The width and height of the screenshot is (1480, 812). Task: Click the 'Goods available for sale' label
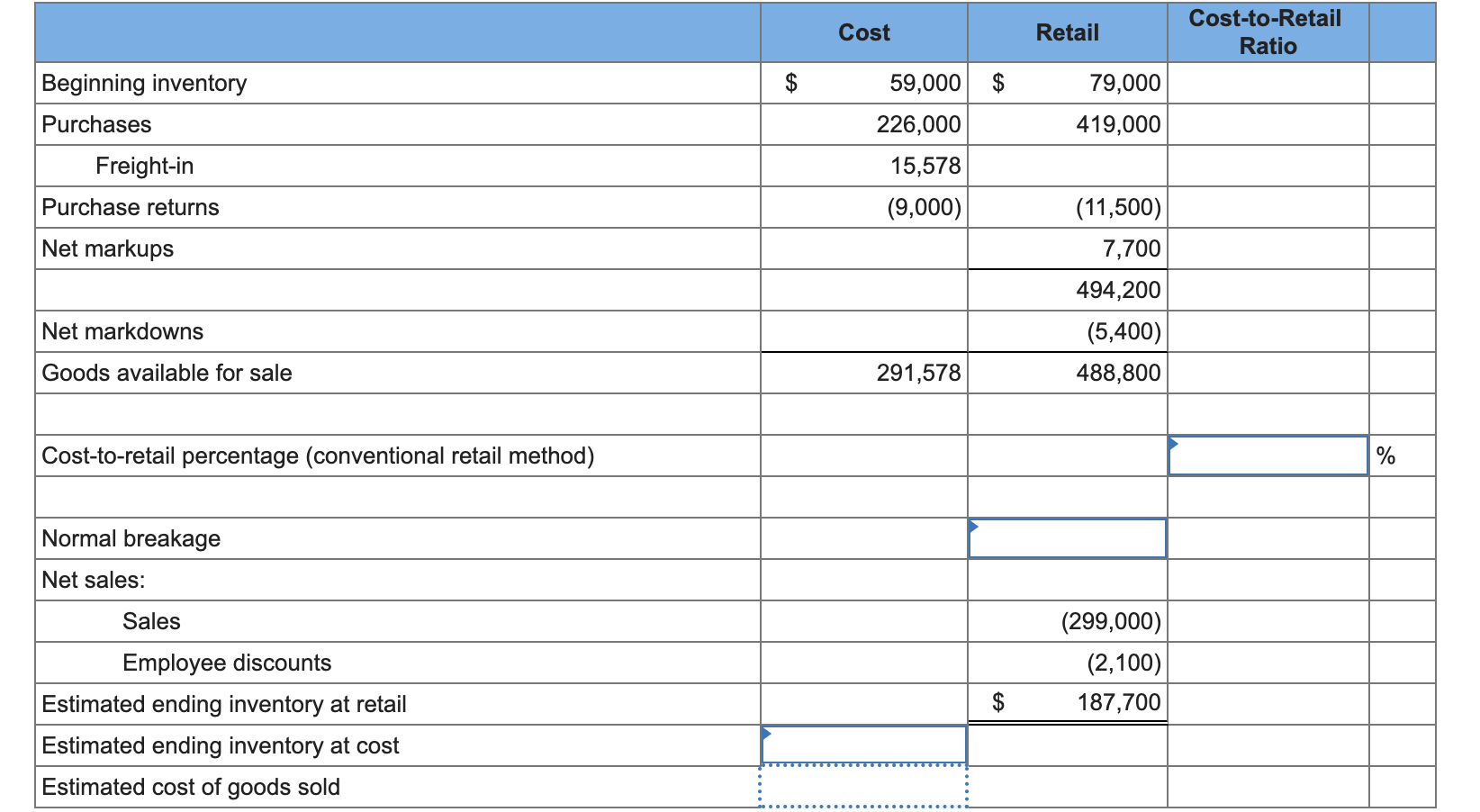click(x=167, y=373)
